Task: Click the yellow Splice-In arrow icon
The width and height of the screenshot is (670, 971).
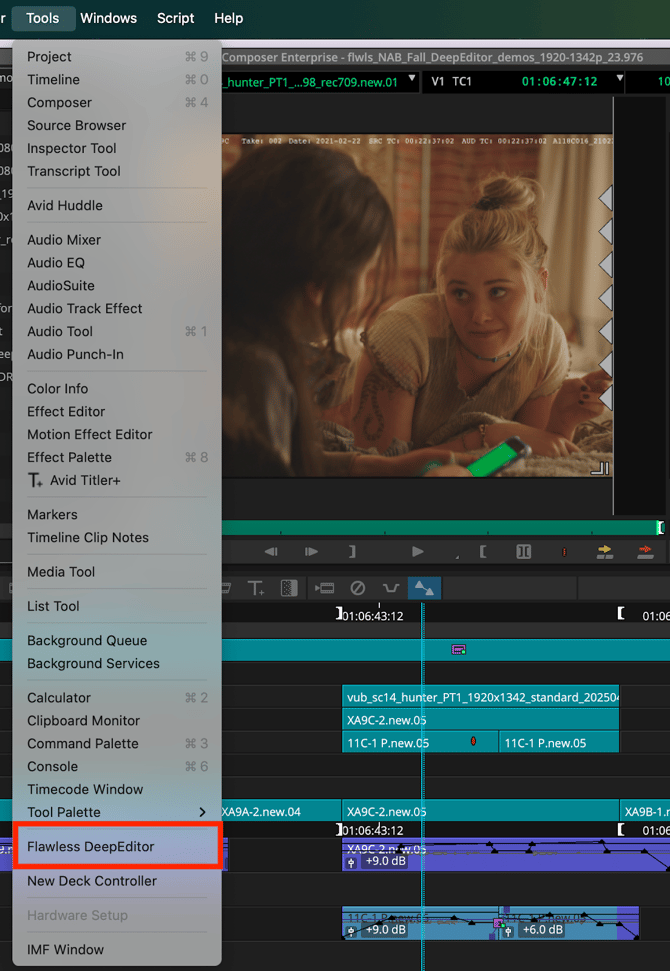Action: pos(604,551)
